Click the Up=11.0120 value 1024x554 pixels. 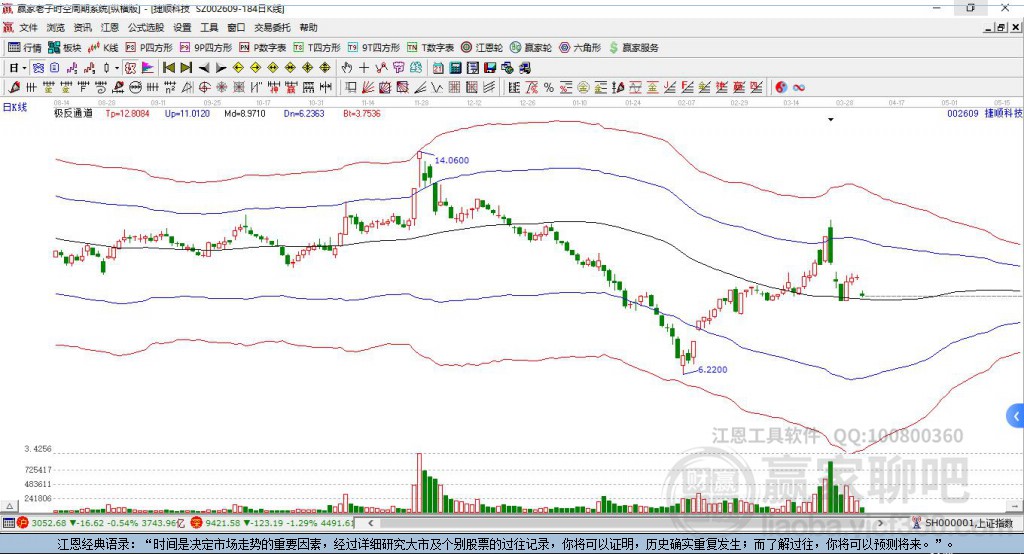(x=187, y=114)
